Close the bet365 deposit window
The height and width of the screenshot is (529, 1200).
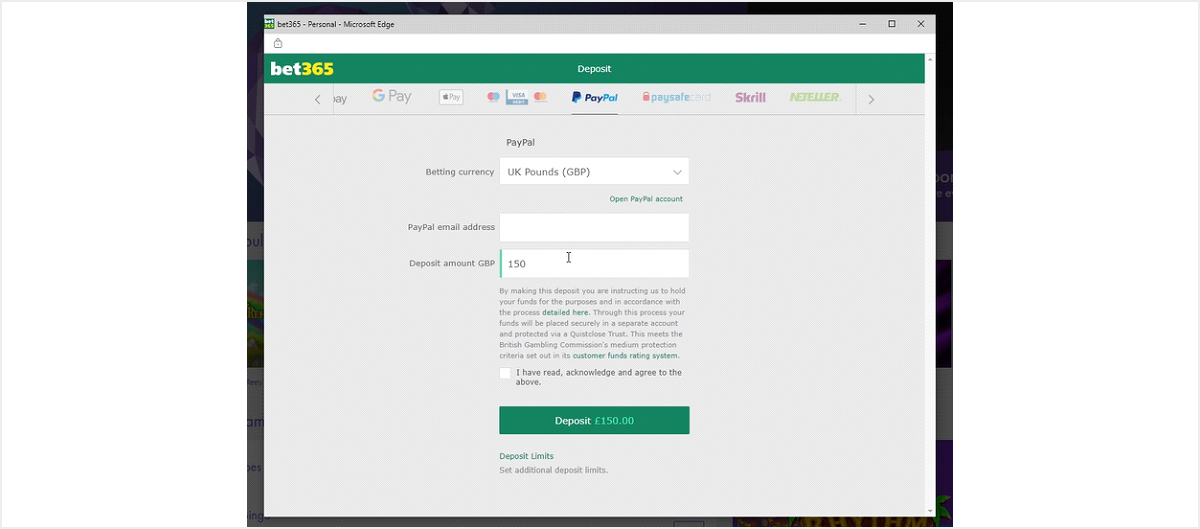tap(921, 24)
